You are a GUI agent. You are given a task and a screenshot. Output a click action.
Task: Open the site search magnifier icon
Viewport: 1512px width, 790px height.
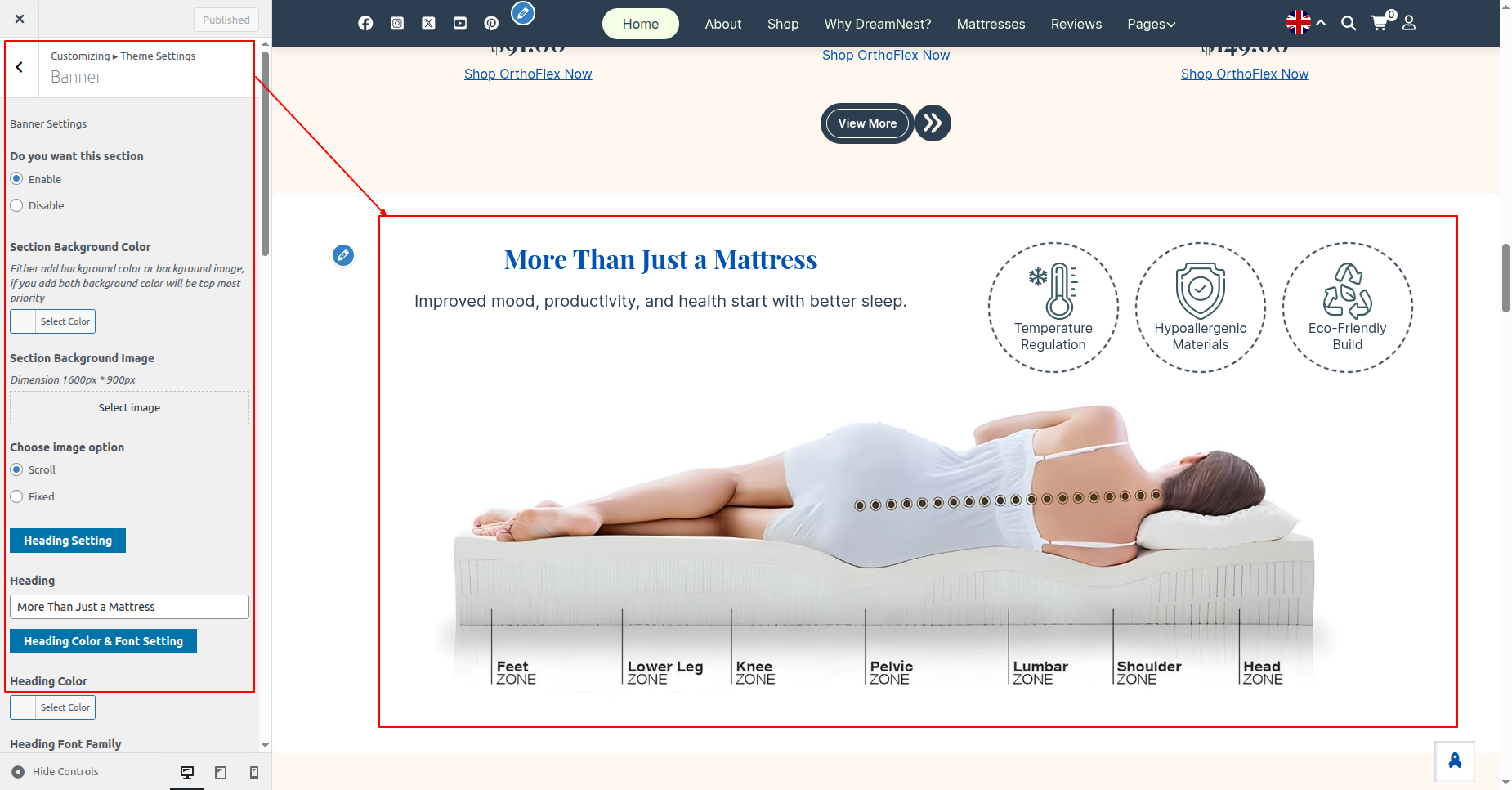click(x=1349, y=24)
